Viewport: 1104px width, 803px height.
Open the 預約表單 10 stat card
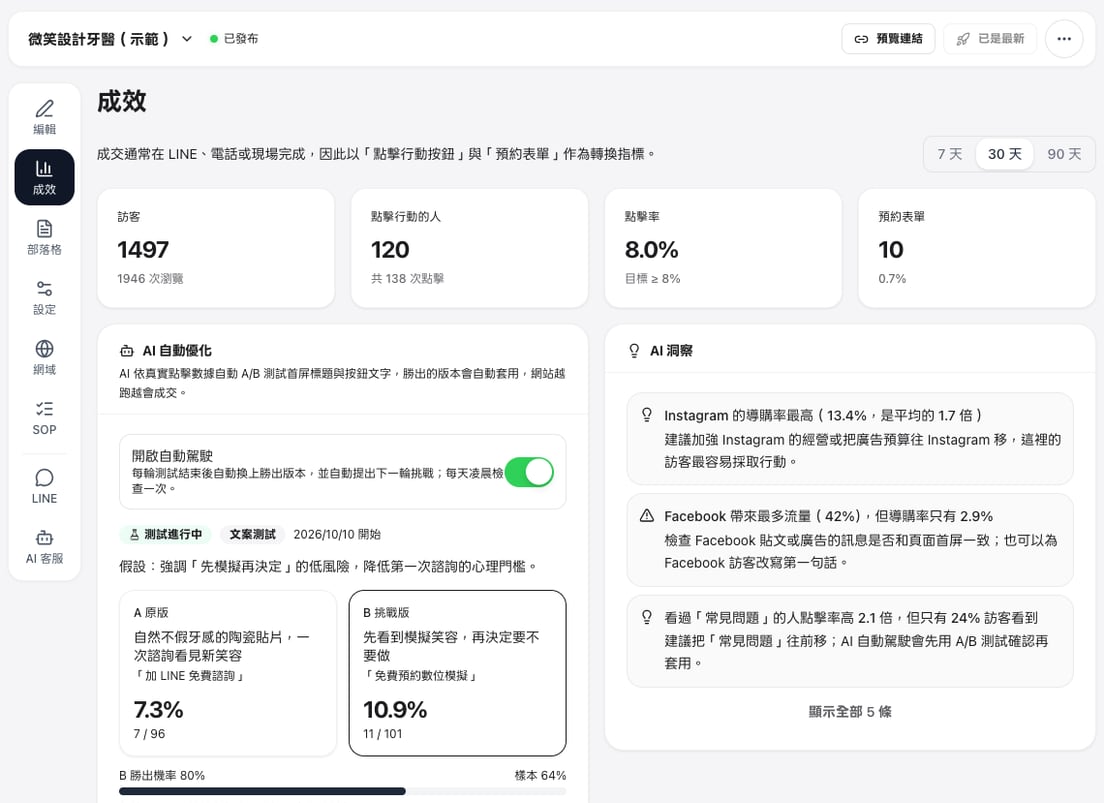(977, 248)
